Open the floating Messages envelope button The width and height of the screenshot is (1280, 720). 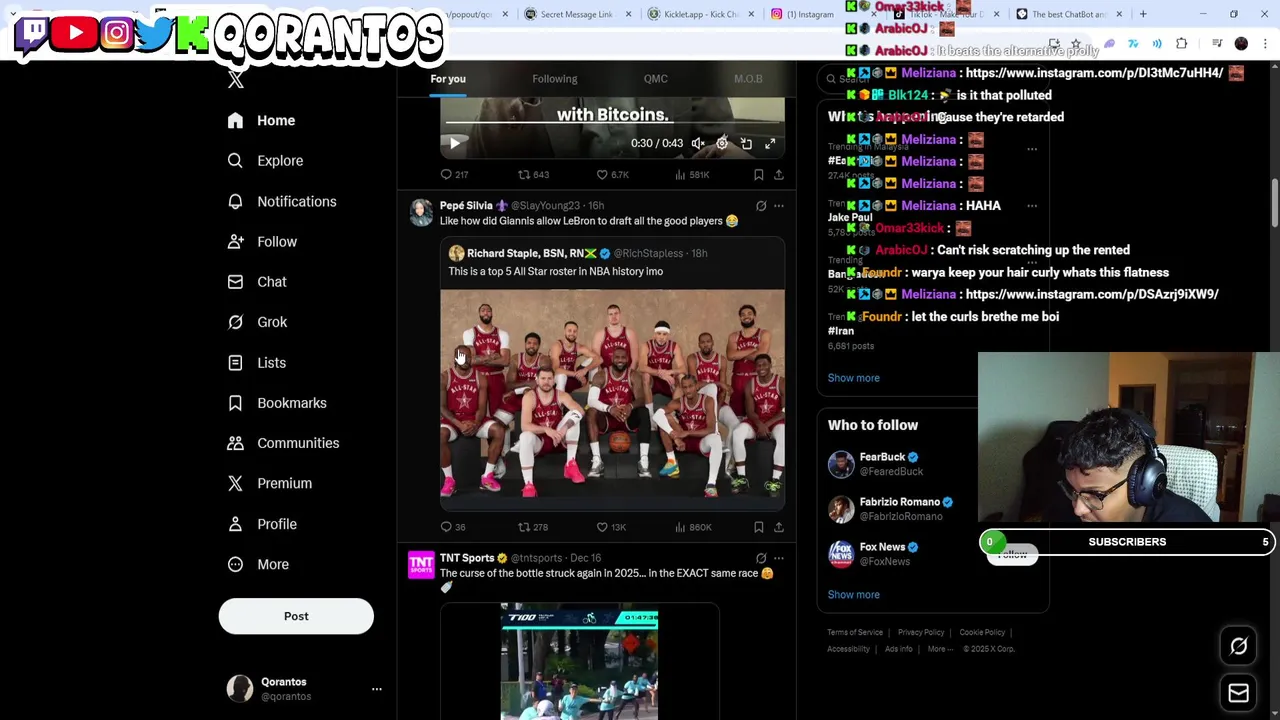point(1238,692)
